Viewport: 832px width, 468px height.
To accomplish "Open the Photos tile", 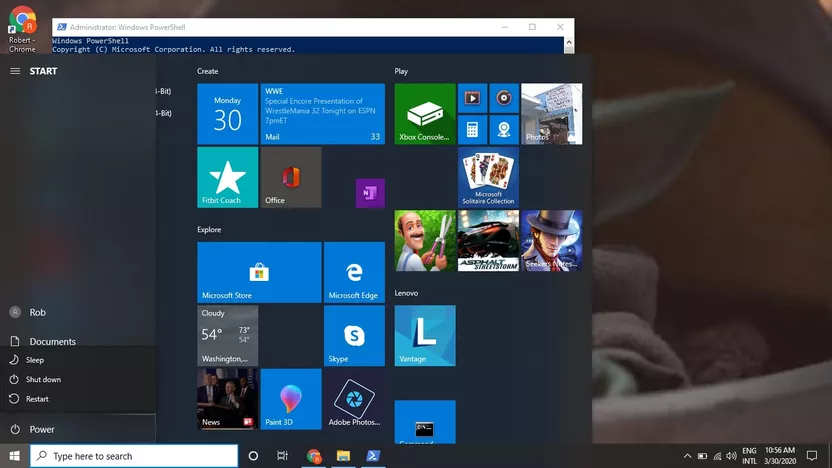I will pos(552,114).
